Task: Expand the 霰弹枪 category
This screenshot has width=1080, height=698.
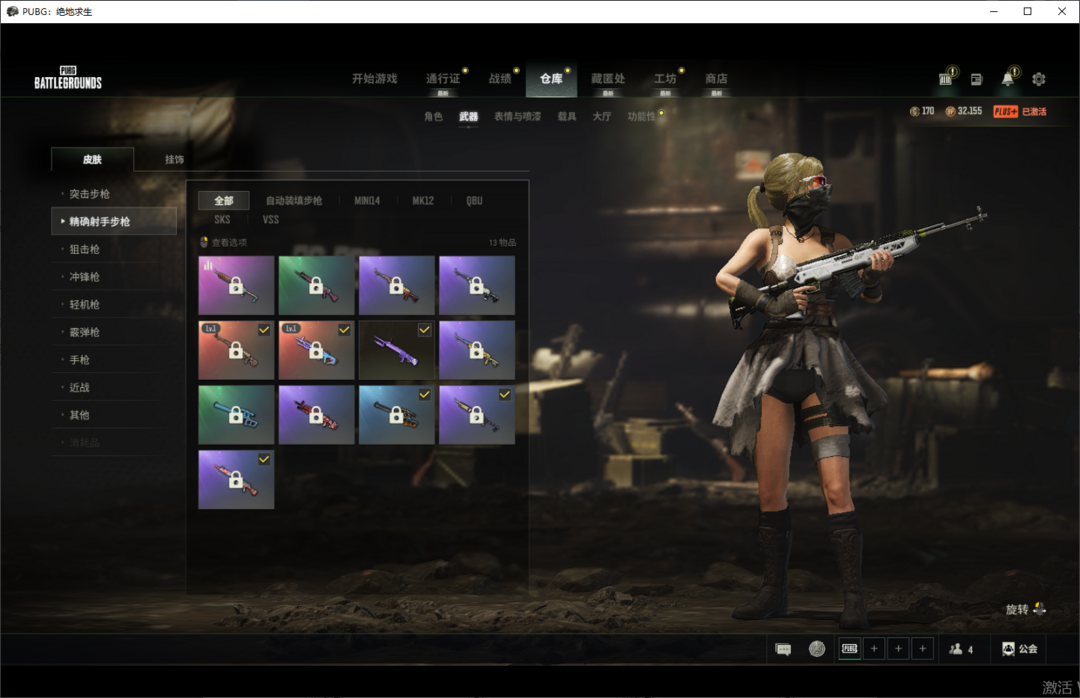Action: [114, 331]
